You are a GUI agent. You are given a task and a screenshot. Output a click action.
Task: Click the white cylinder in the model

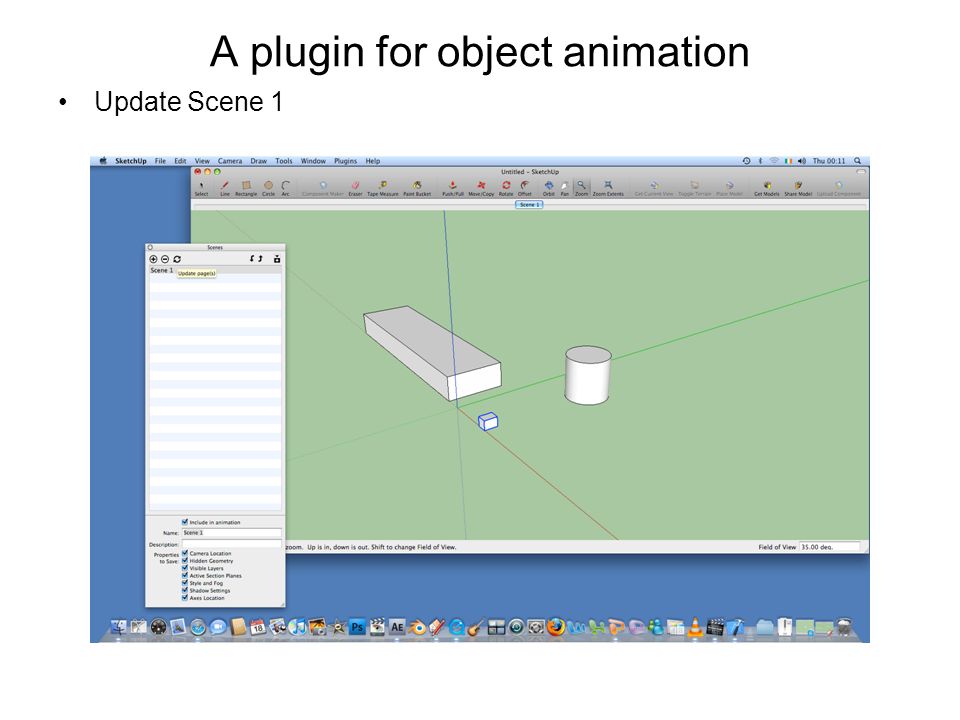click(588, 375)
